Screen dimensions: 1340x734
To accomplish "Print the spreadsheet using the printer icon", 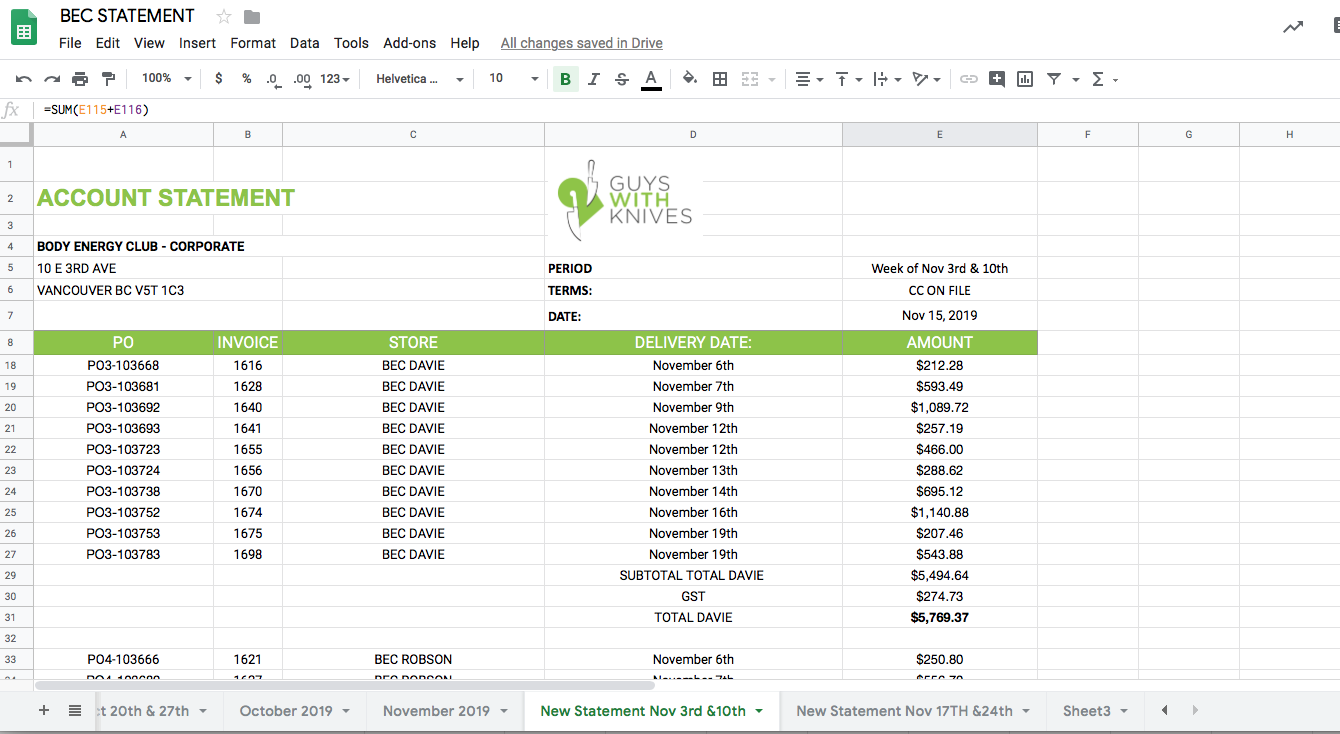I will (x=80, y=79).
